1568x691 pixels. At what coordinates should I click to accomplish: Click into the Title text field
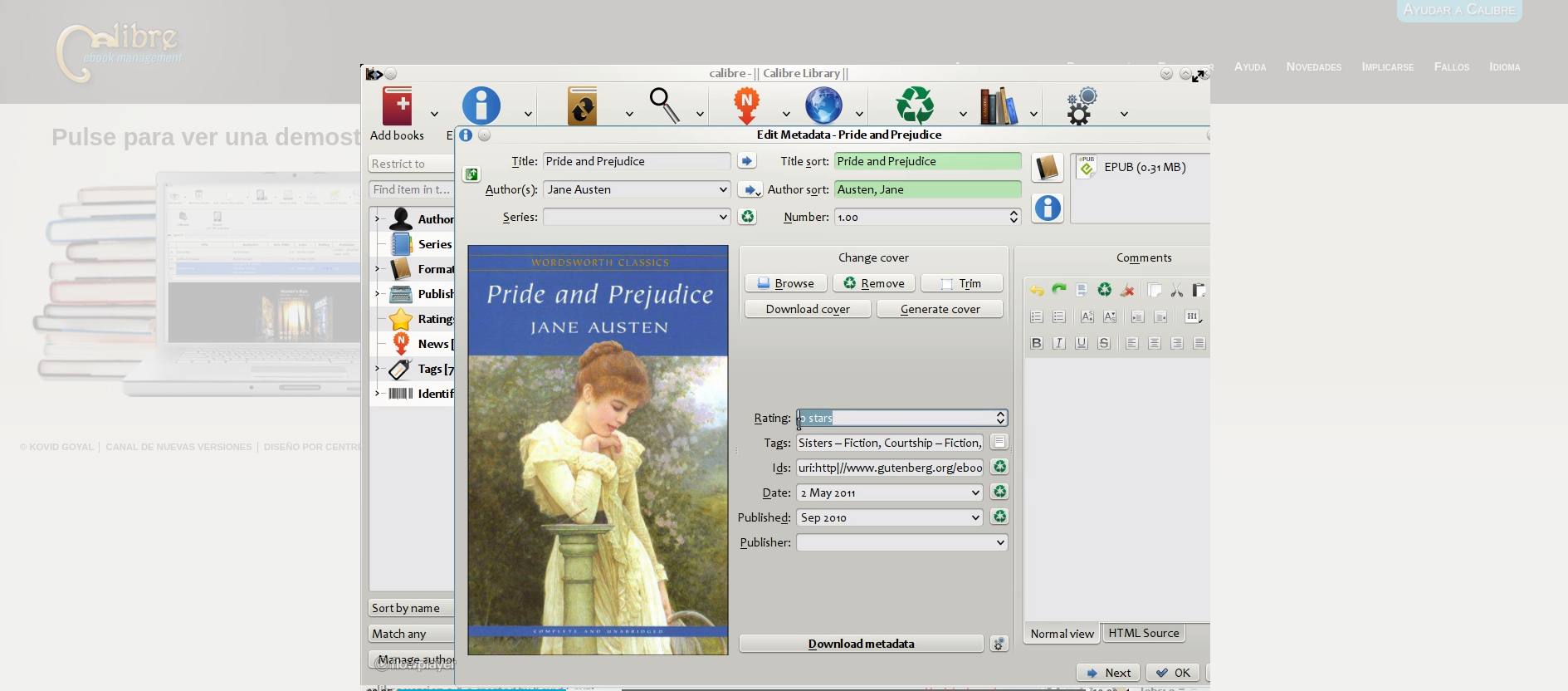point(636,161)
